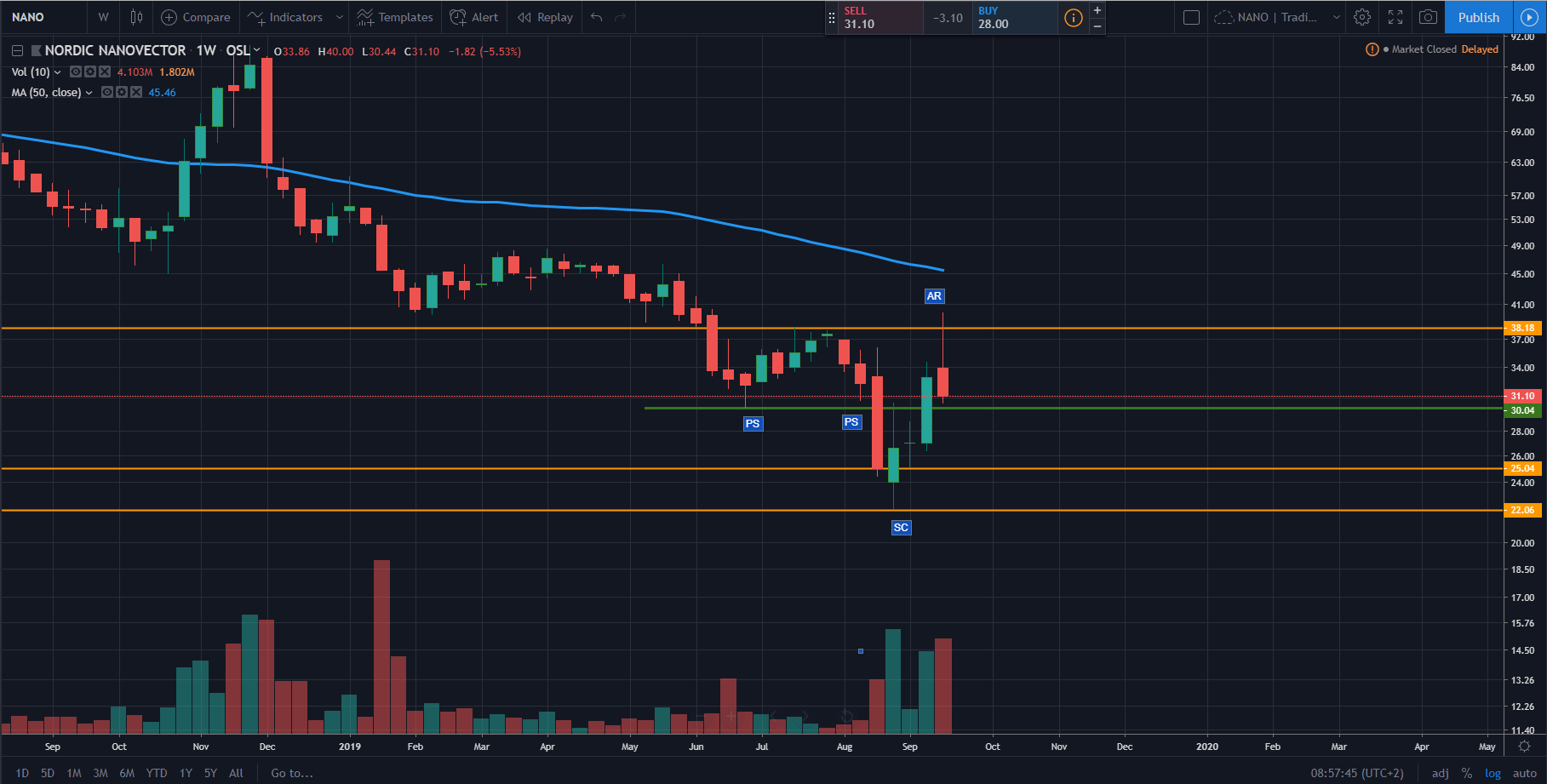Toggle percent scale mode
Screen dimensions: 1547x784
click(x=1467, y=773)
